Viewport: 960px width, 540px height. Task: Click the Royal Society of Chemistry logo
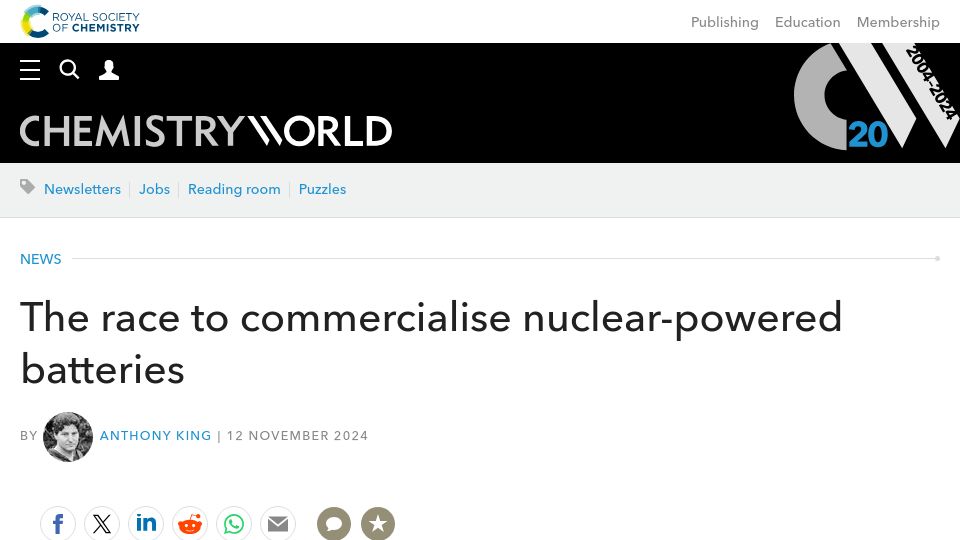click(80, 21)
